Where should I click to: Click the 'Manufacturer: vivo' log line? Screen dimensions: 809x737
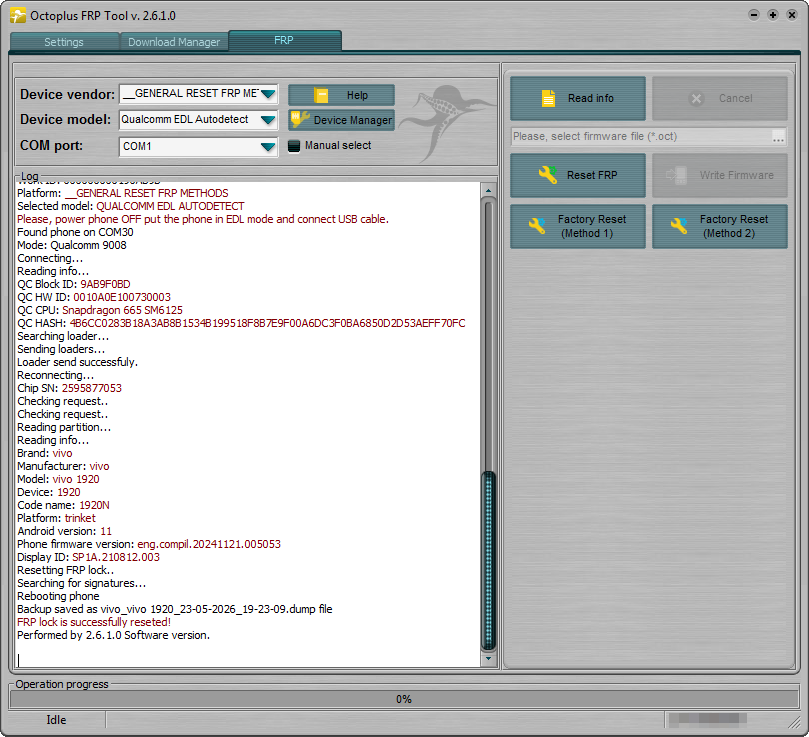tap(63, 466)
